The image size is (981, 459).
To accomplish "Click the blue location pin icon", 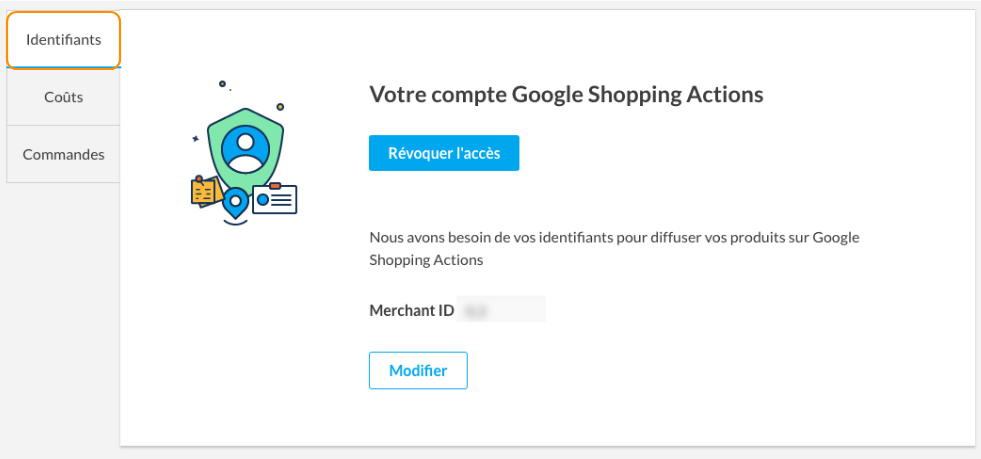I will click(236, 203).
